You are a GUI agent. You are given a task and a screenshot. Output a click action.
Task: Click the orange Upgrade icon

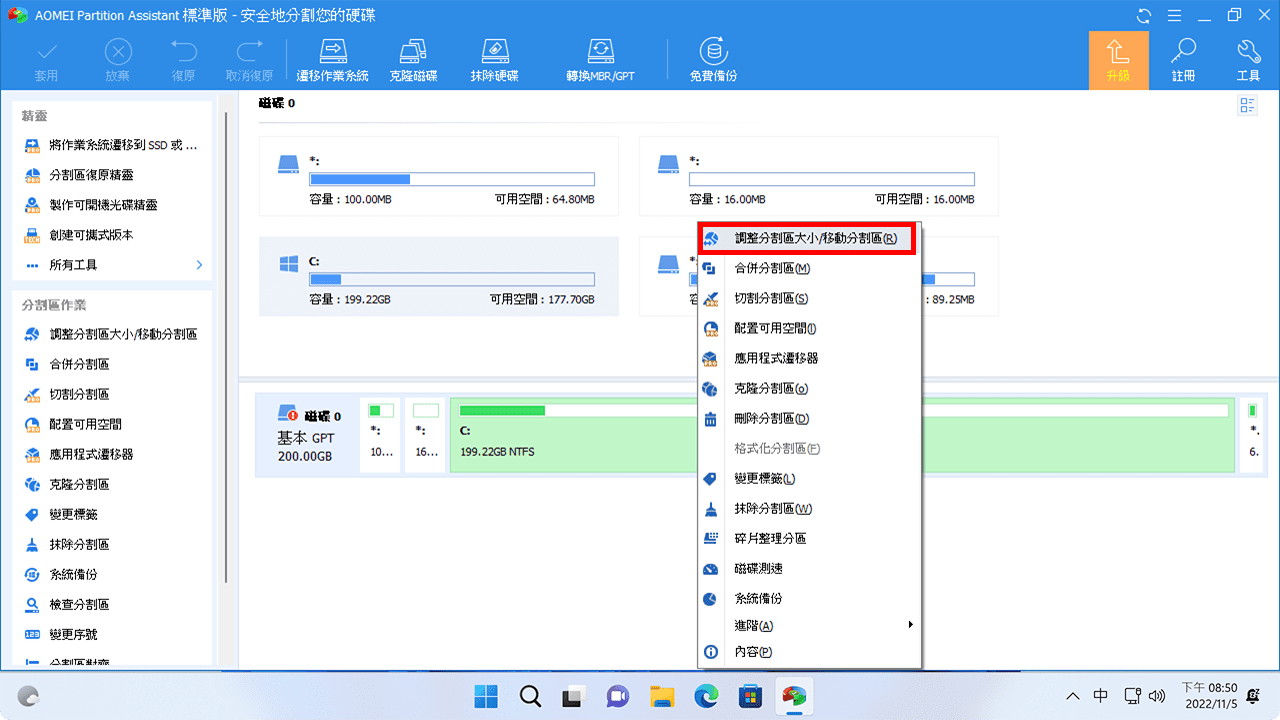1118,57
